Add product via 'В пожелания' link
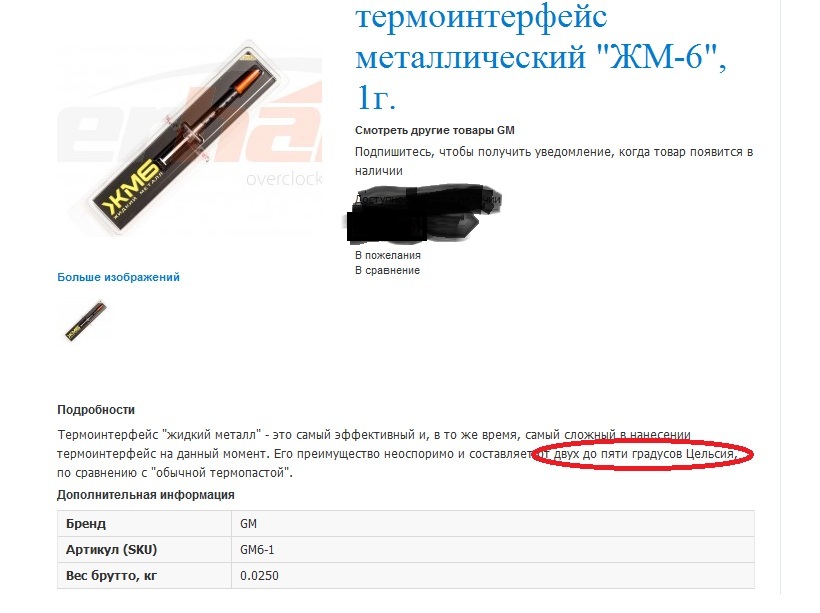This screenshot has width=820, height=613. (x=388, y=255)
